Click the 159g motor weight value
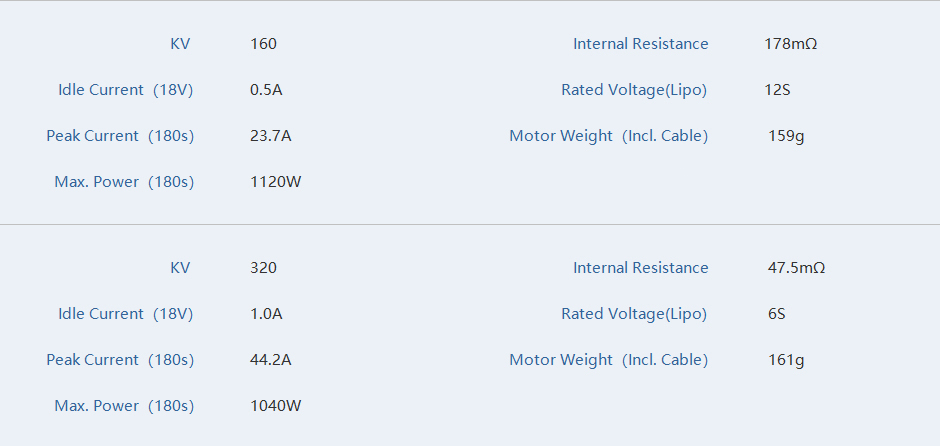Screen dimensions: 940x446 [786, 136]
